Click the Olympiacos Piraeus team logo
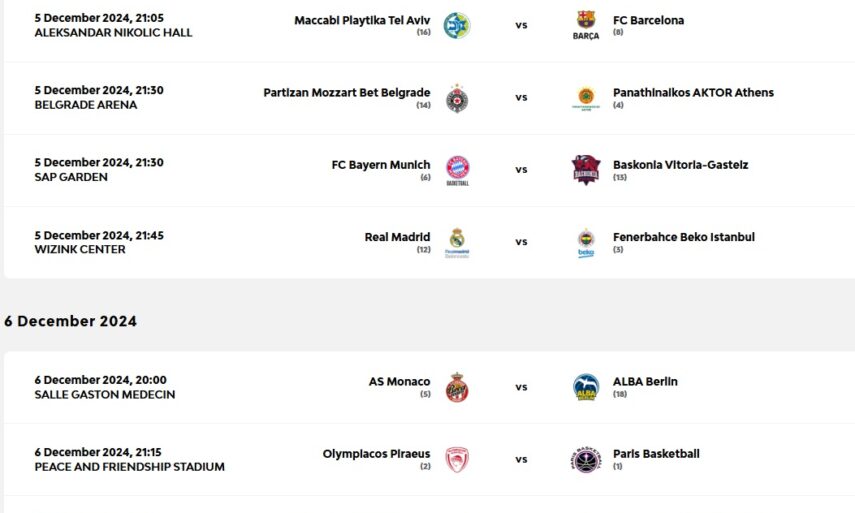This screenshot has width=855, height=513. (x=457, y=459)
